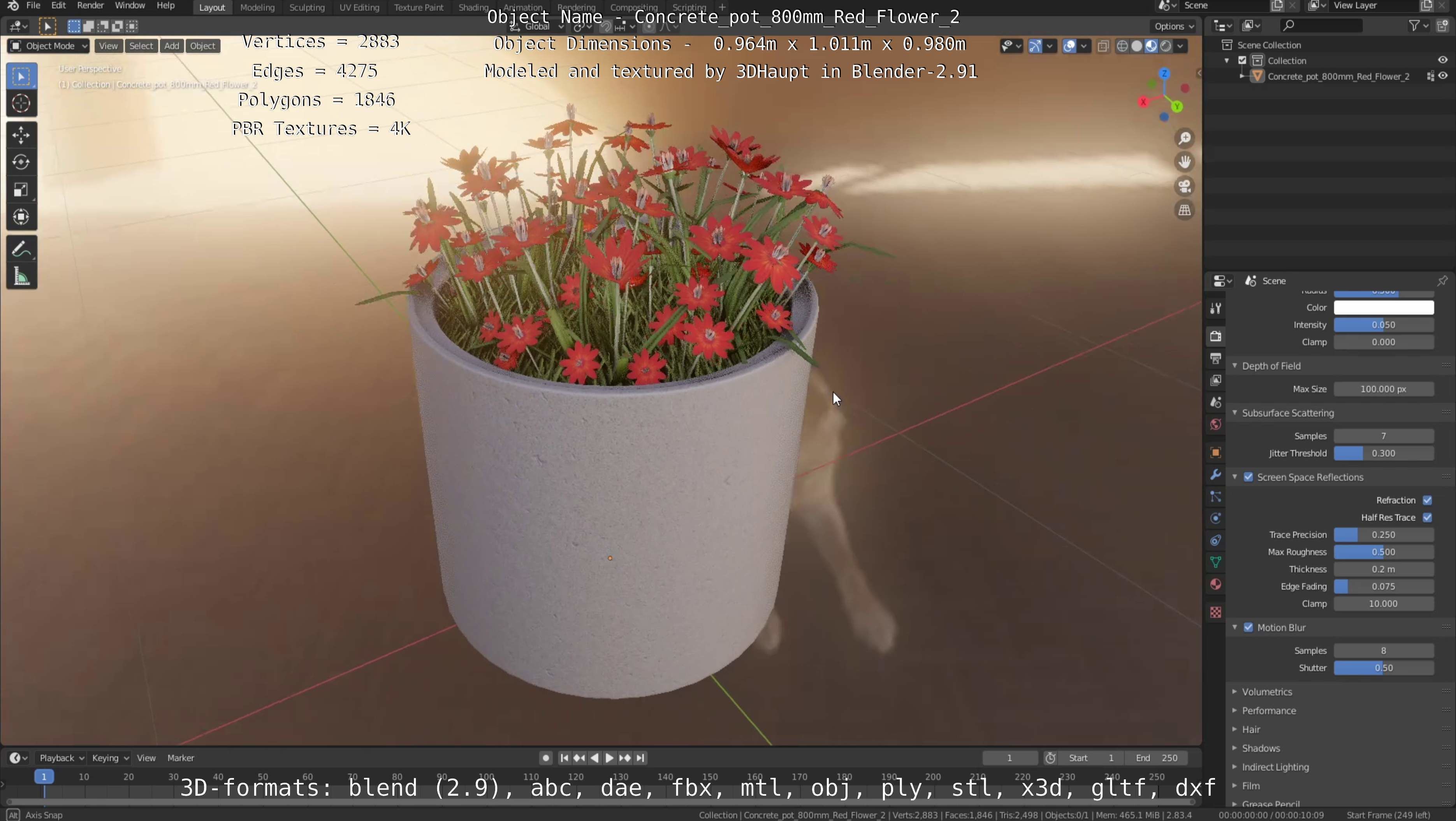
Task: Open the Render menu
Action: (x=90, y=6)
